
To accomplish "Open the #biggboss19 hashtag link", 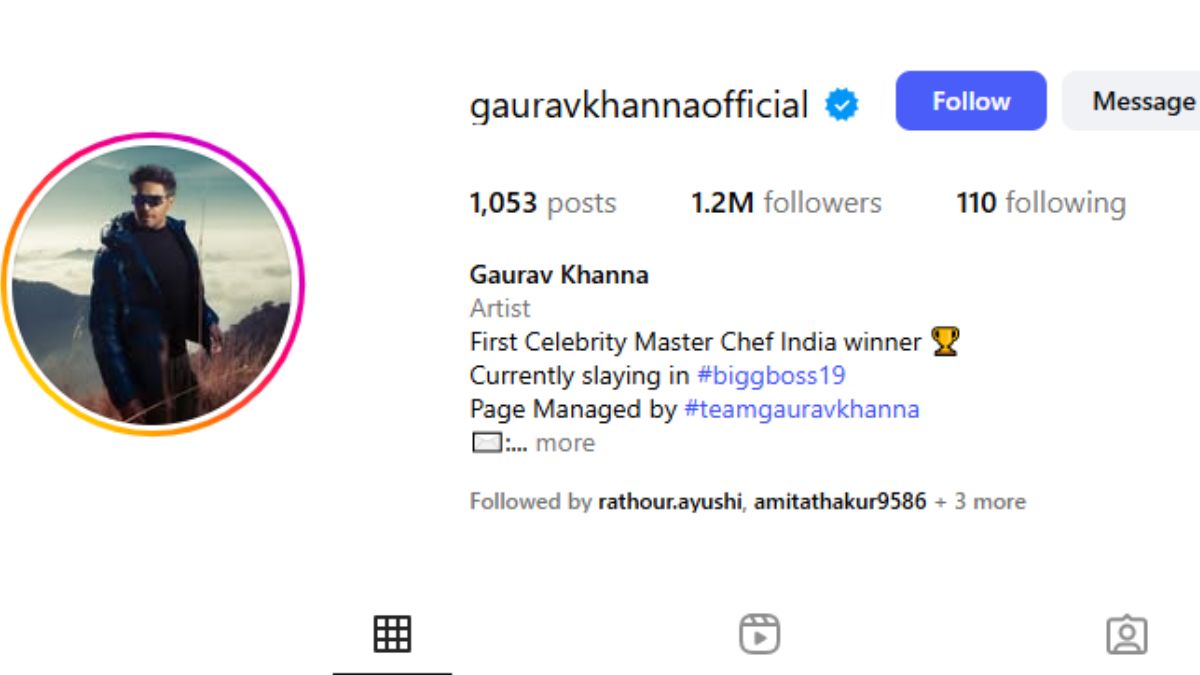I will pyautogui.click(x=771, y=376).
